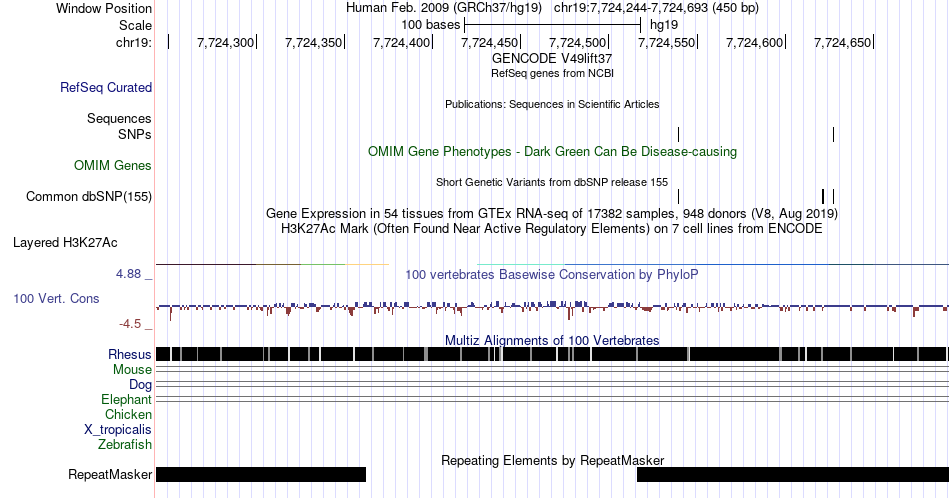Click the X_tropicalis species label
Screen dimensions: 950x498
(118, 430)
